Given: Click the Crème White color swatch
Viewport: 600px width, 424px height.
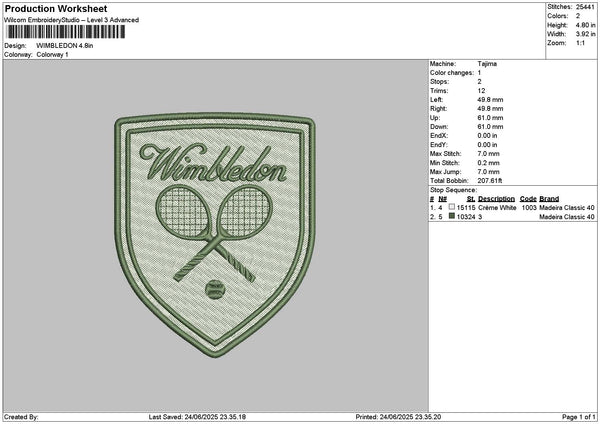Looking at the screenshot, I should pos(452,207).
